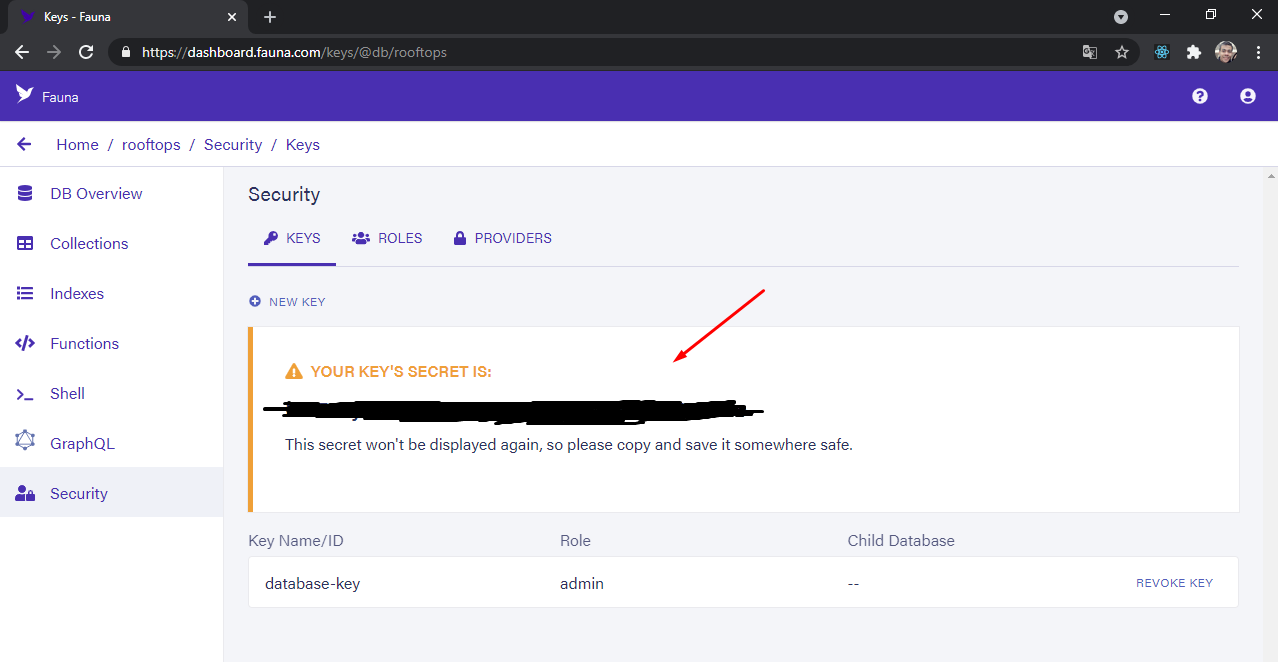Click the admin role cell
This screenshot has height=662, width=1278.
pos(582,583)
